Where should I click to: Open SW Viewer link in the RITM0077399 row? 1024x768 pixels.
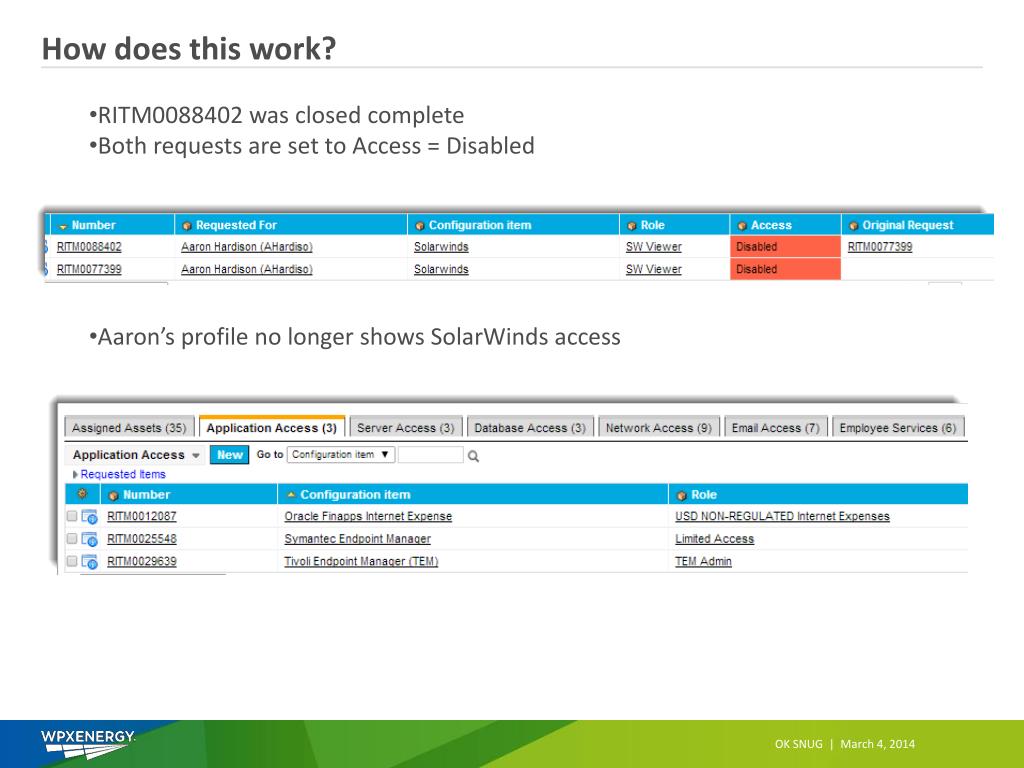pos(654,269)
